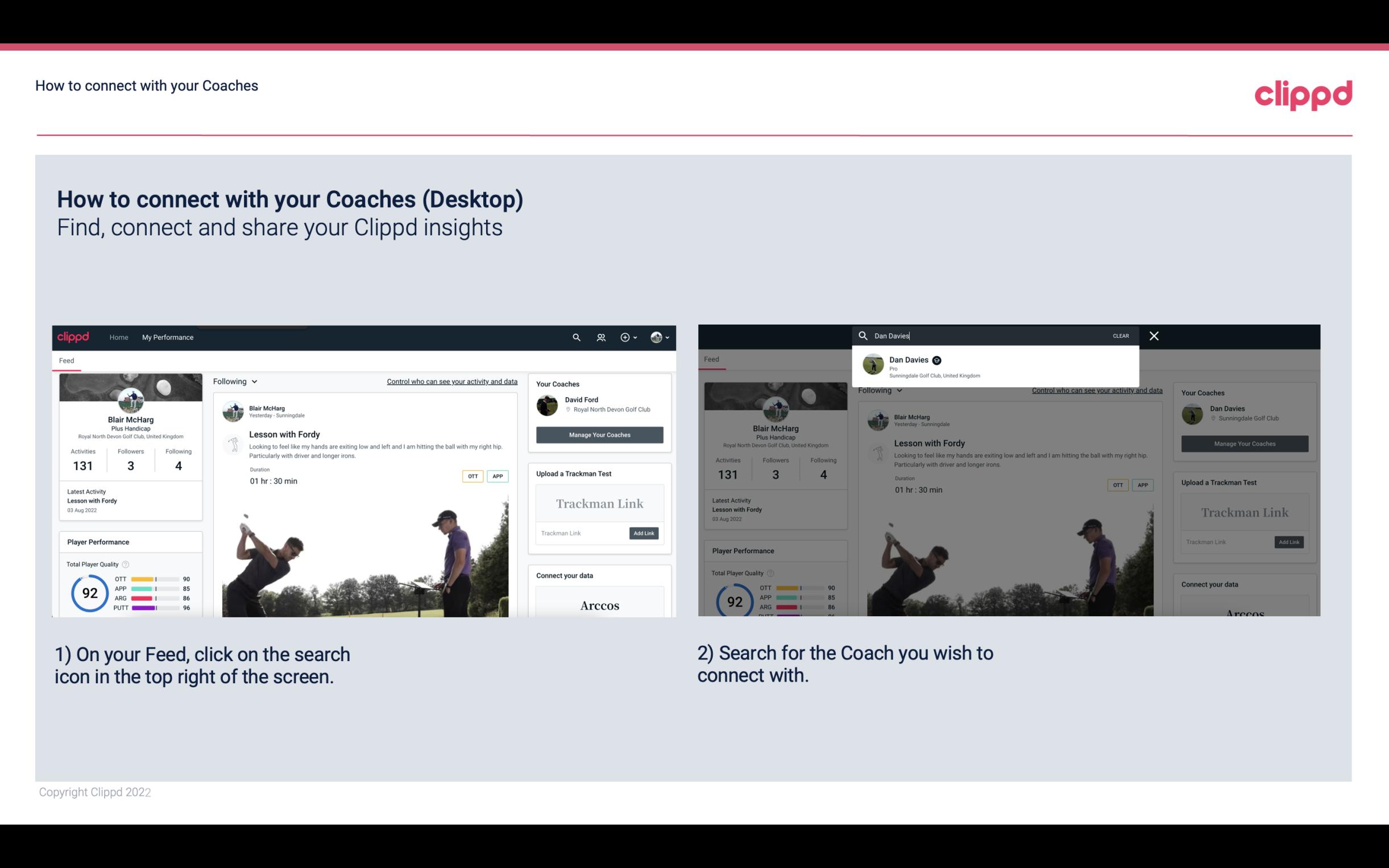Click the Manage Your Coaches button
1389x868 pixels.
(x=599, y=434)
